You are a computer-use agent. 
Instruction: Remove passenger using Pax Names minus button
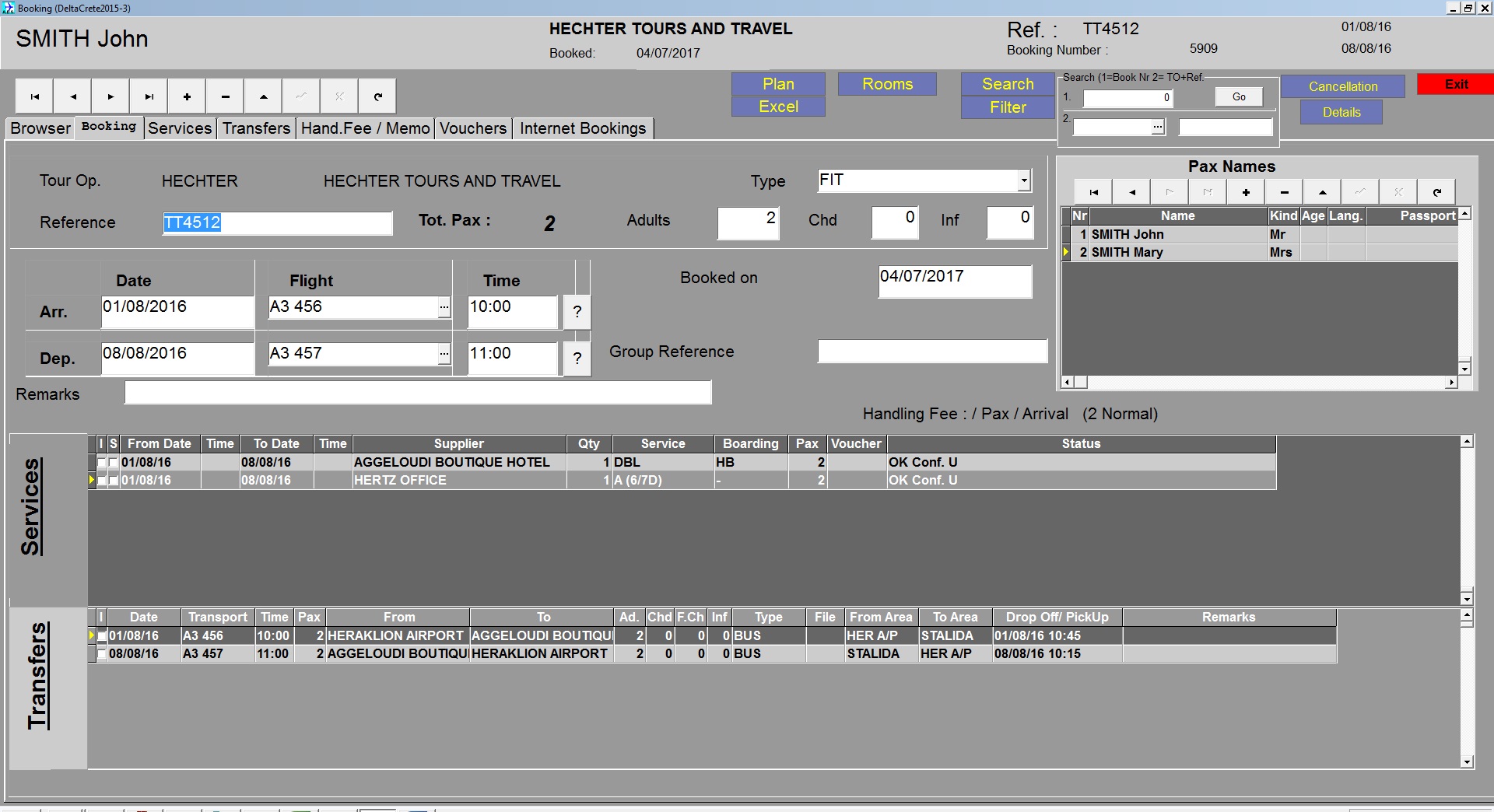click(1285, 192)
